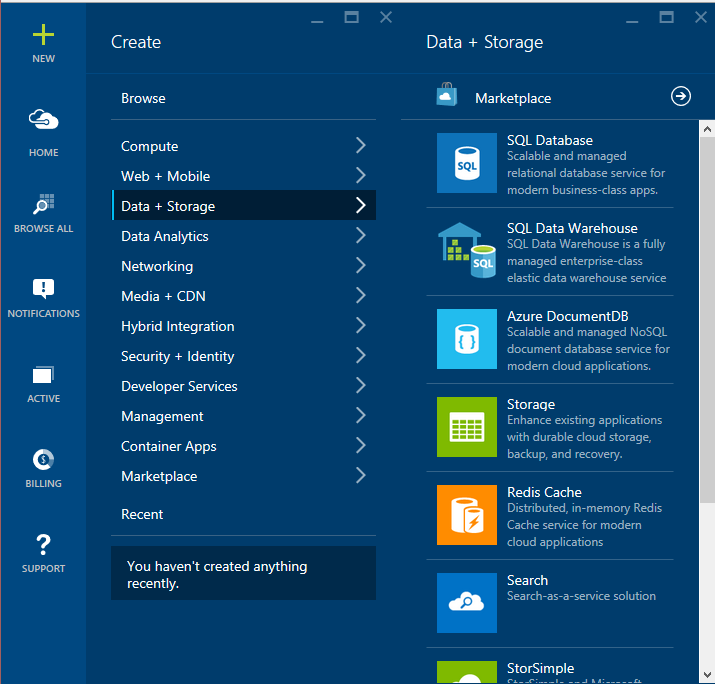715x684 pixels.
Task: Open the Azure DocumentDB title
Action: (567, 316)
